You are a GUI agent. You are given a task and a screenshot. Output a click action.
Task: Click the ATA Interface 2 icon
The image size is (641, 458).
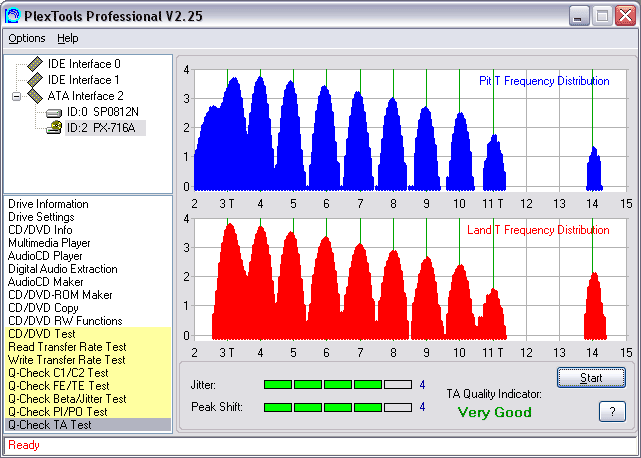pos(35,96)
